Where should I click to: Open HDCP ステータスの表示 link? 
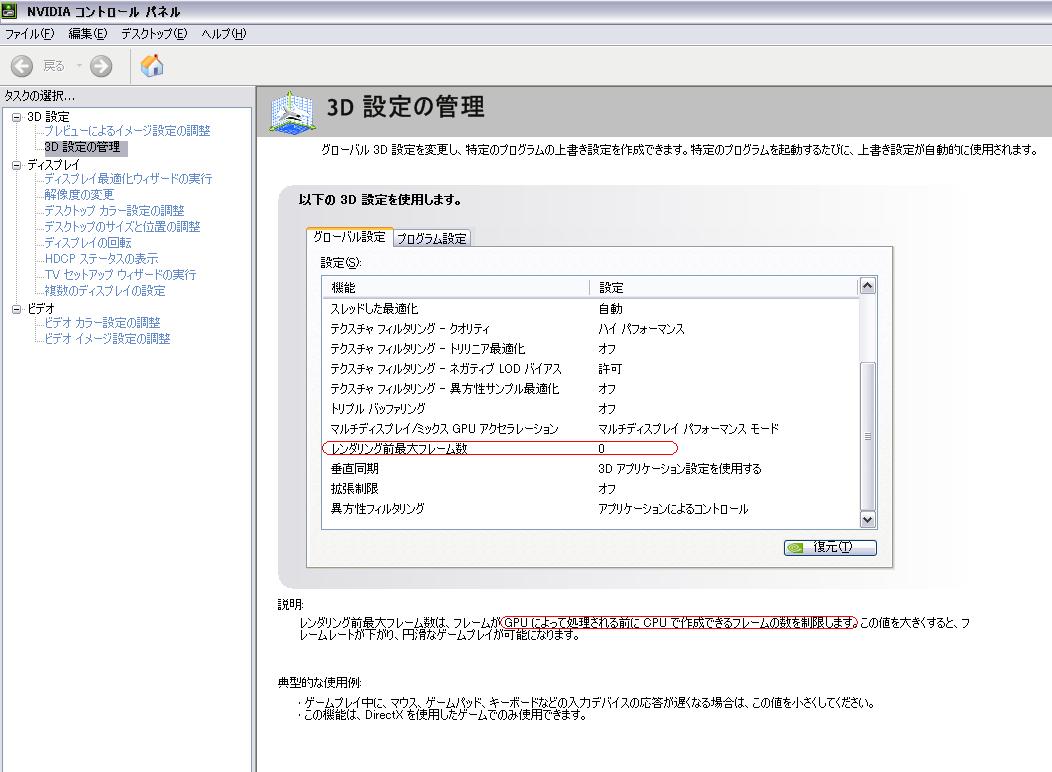101,259
